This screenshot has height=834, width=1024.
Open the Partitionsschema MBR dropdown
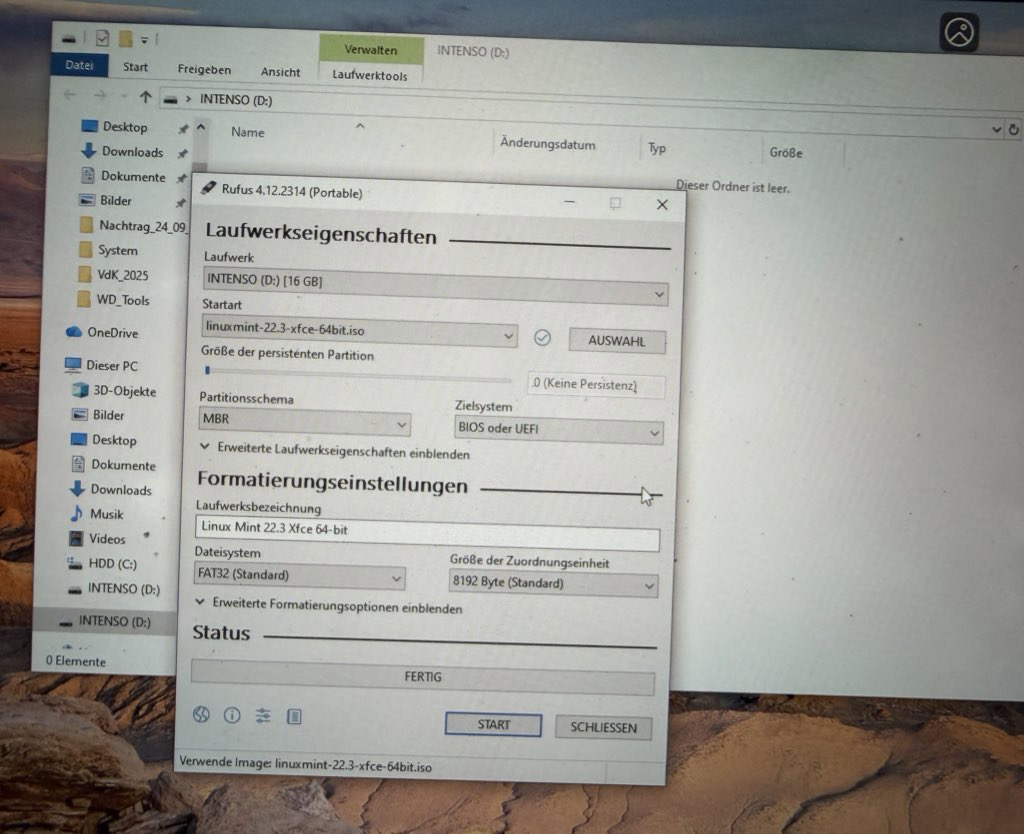click(x=304, y=421)
